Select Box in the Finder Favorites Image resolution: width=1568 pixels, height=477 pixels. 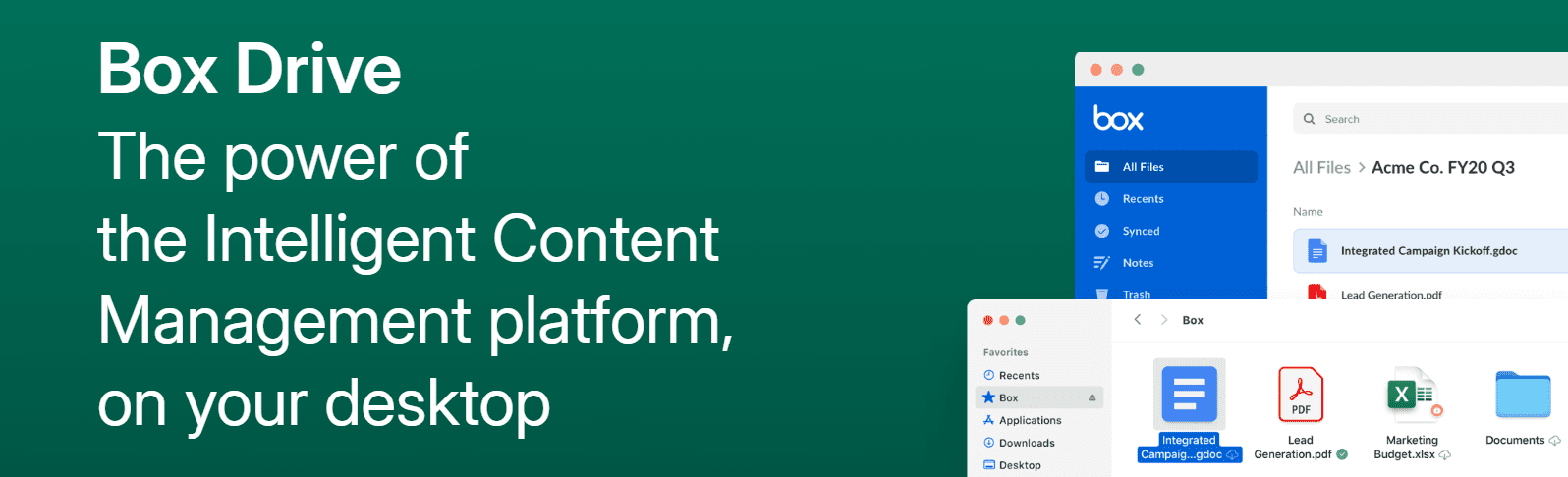pyautogui.click(x=1039, y=397)
